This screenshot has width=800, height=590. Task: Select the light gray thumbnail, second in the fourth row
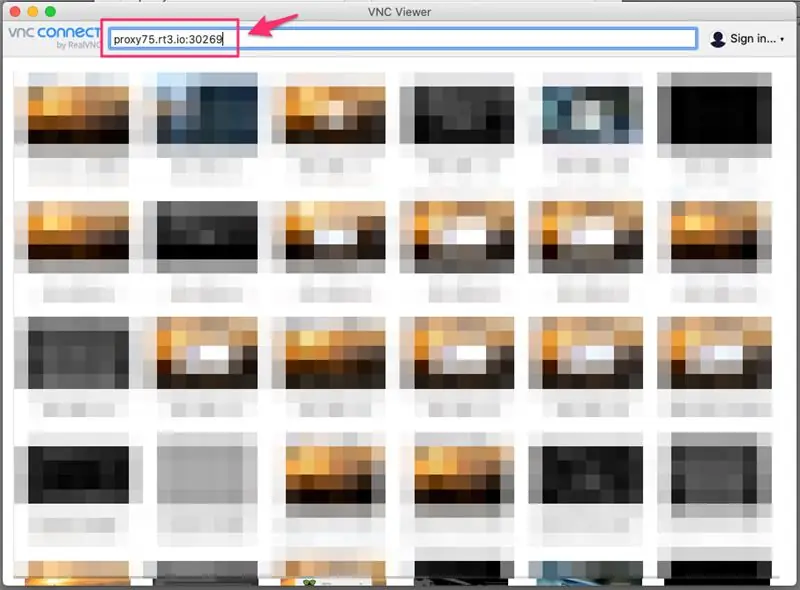(x=207, y=475)
